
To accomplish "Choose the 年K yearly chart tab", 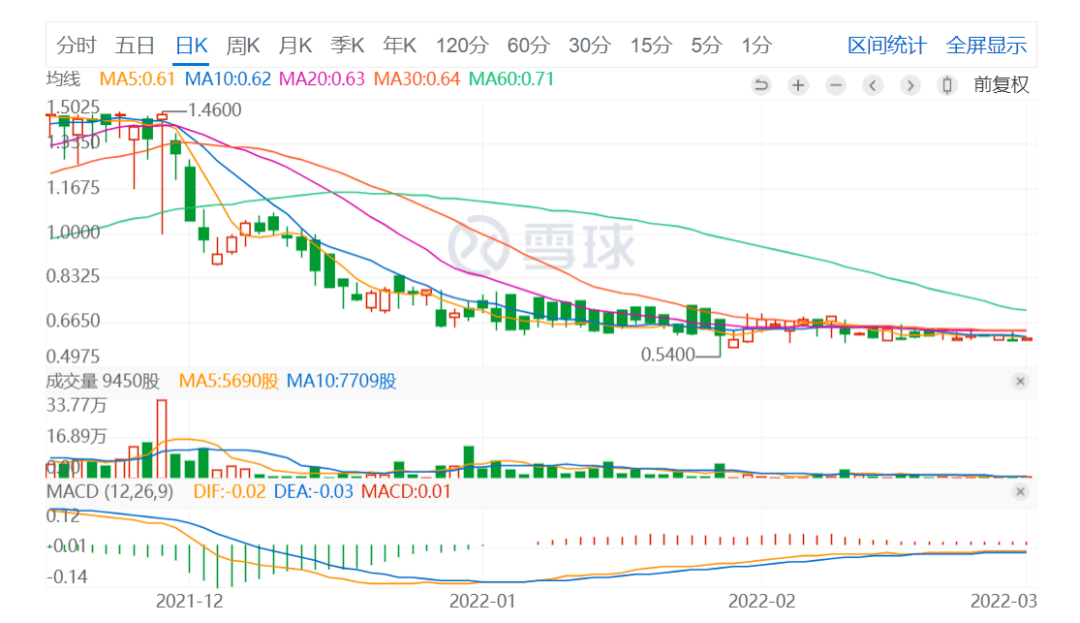I will point(400,45).
